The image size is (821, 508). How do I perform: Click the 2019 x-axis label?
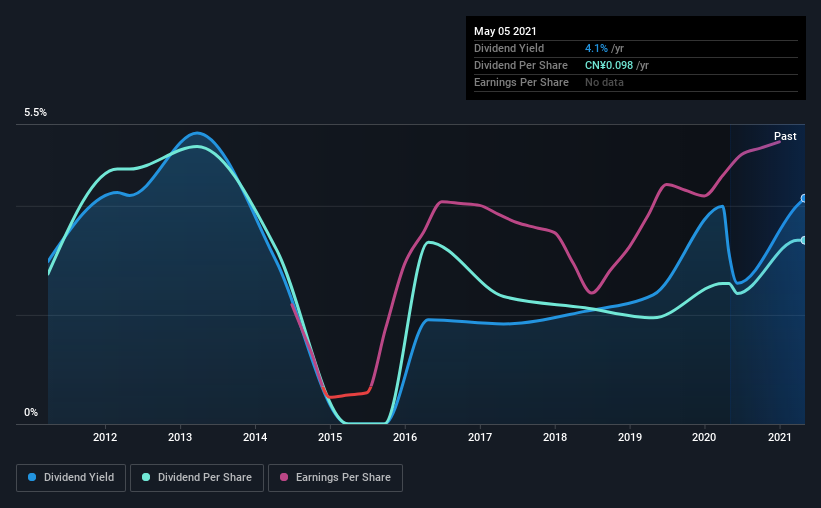pyautogui.click(x=629, y=437)
